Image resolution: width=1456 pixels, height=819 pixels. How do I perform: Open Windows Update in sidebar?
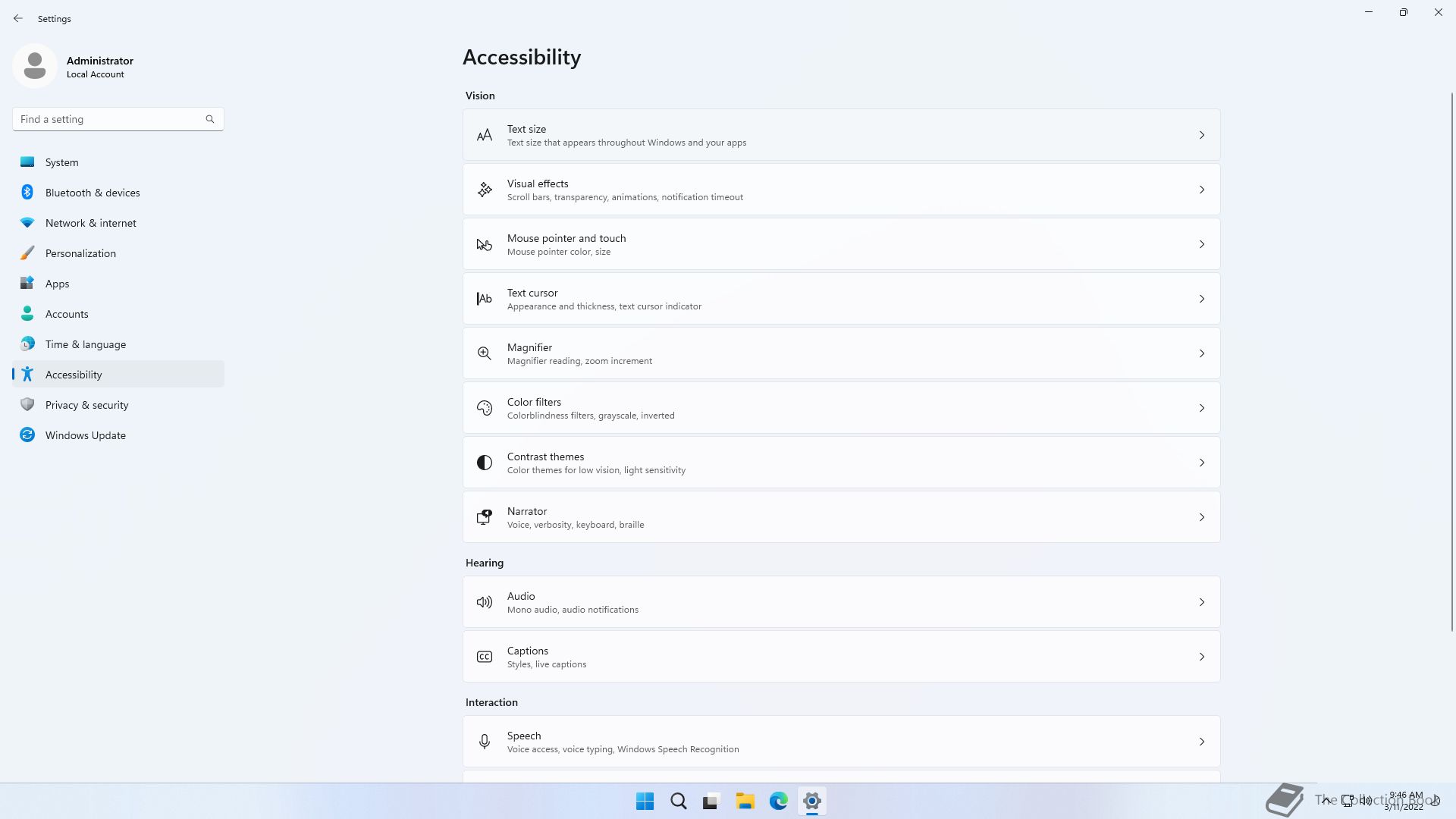pyautogui.click(x=85, y=435)
